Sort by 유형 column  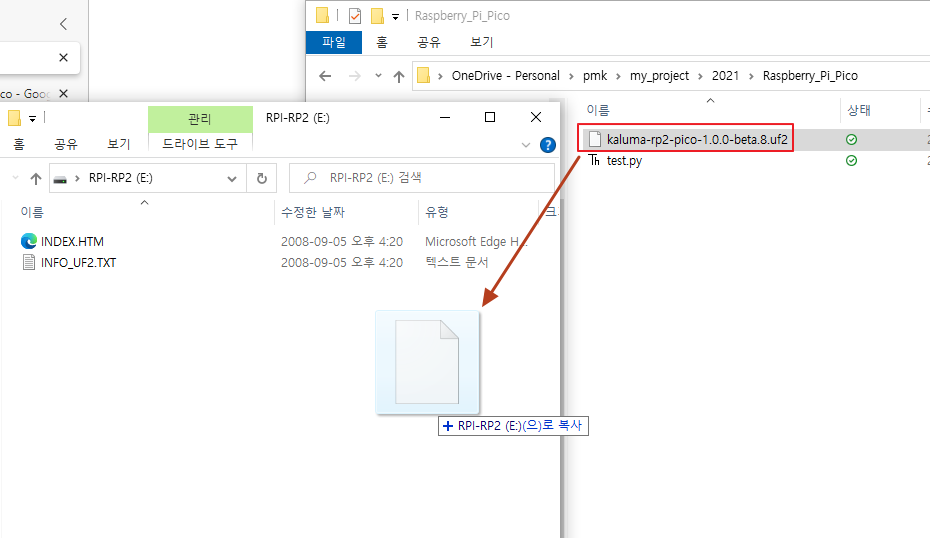tap(437, 212)
